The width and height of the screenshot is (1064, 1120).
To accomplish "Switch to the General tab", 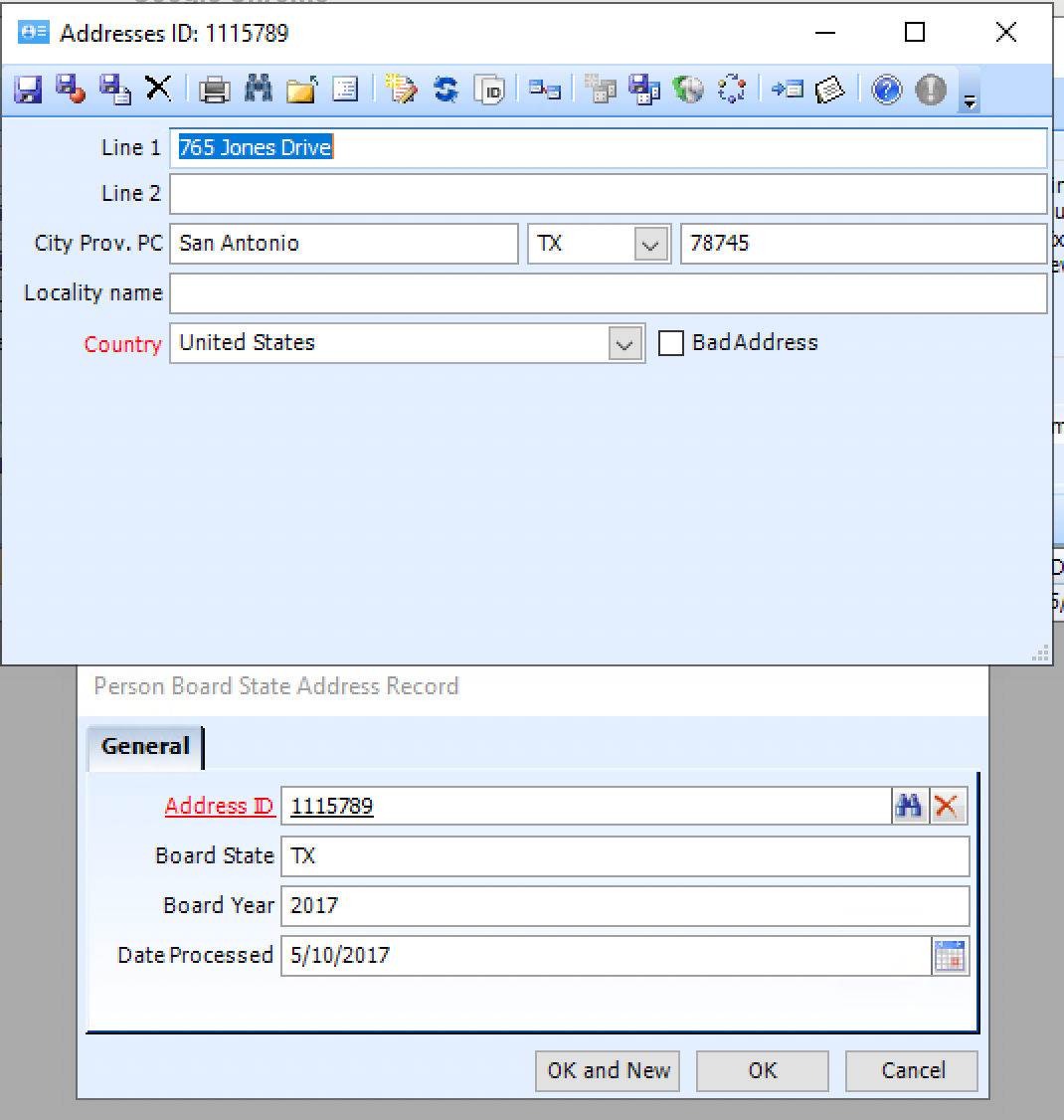I will coord(144,746).
